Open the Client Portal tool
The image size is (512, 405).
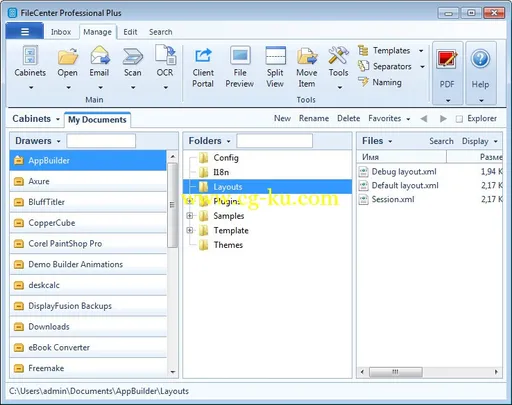tap(203, 56)
